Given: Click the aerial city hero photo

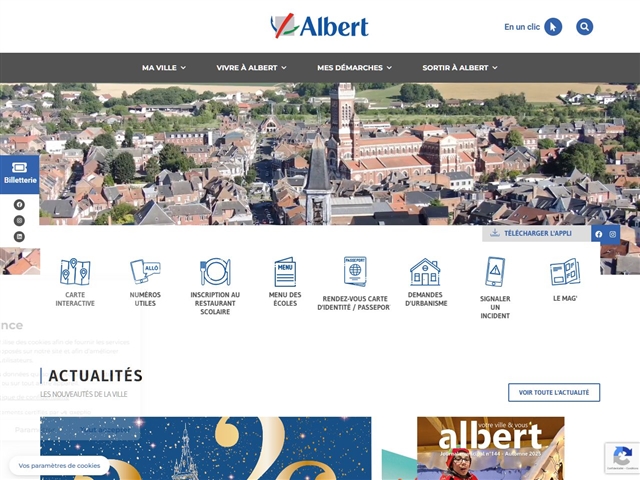Looking at the screenshot, I should 320,154.
